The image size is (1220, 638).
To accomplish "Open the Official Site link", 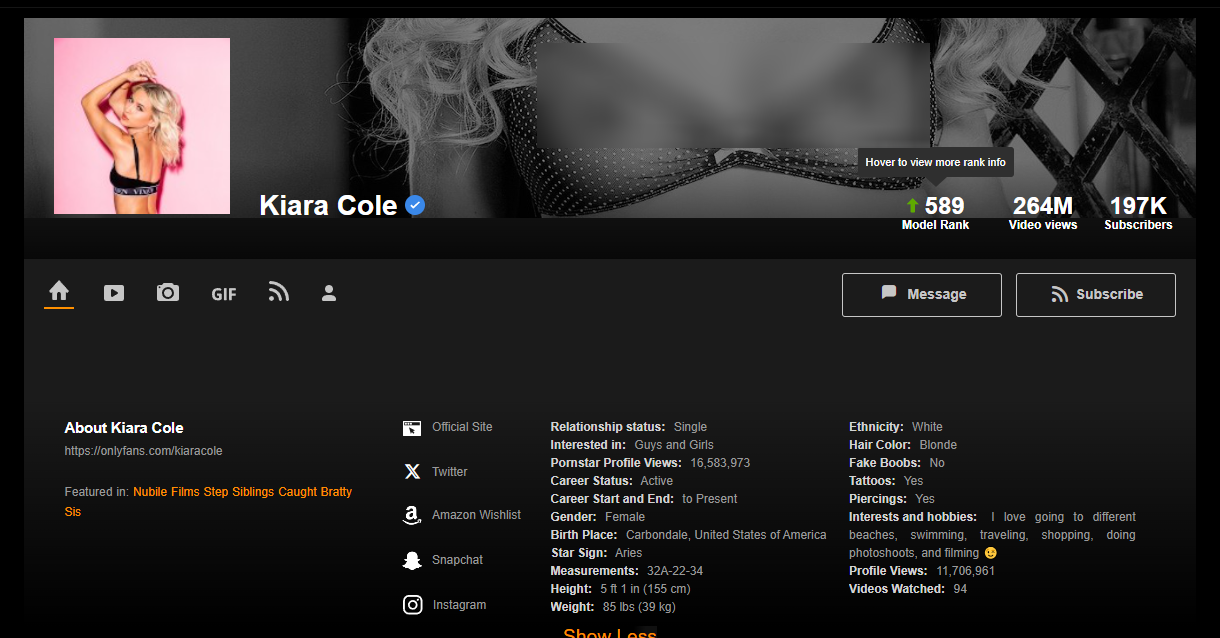I will pyautogui.click(x=461, y=427).
